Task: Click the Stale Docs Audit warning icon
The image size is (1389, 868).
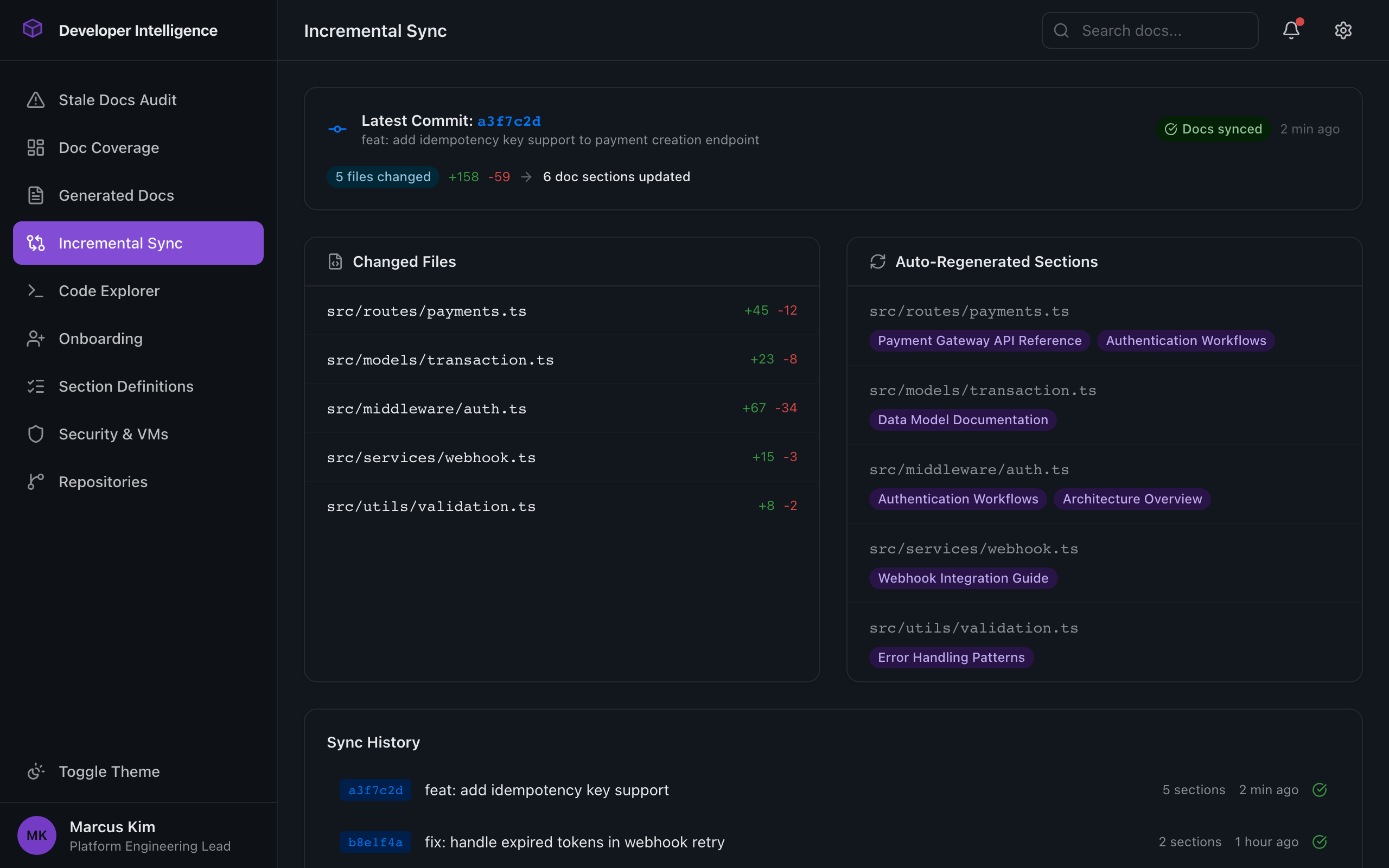Action: coord(36,99)
